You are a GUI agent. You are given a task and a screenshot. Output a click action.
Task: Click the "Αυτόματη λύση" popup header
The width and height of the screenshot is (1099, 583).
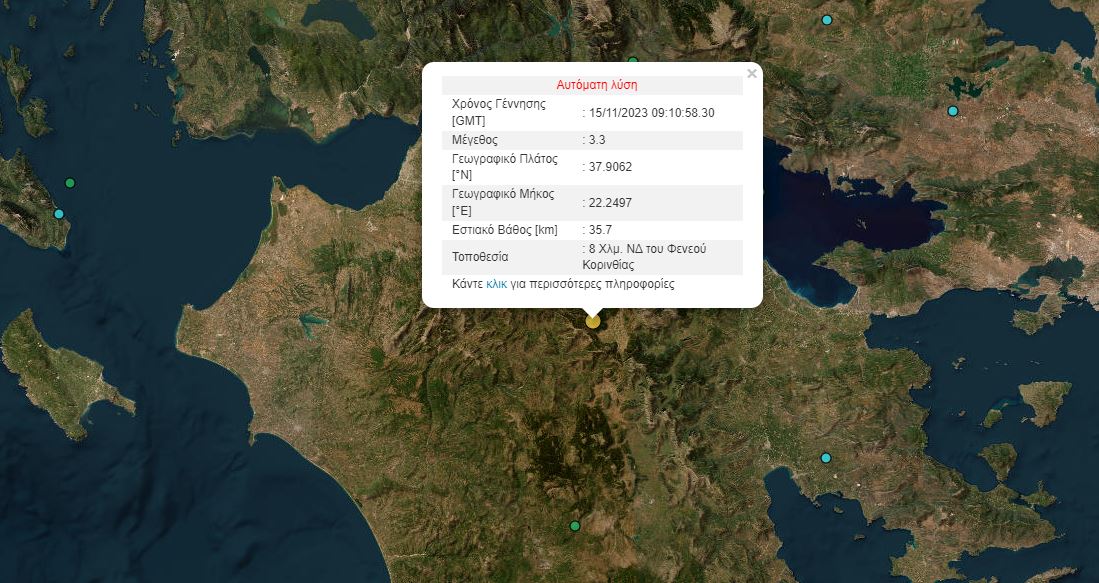[x=597, y=84]
